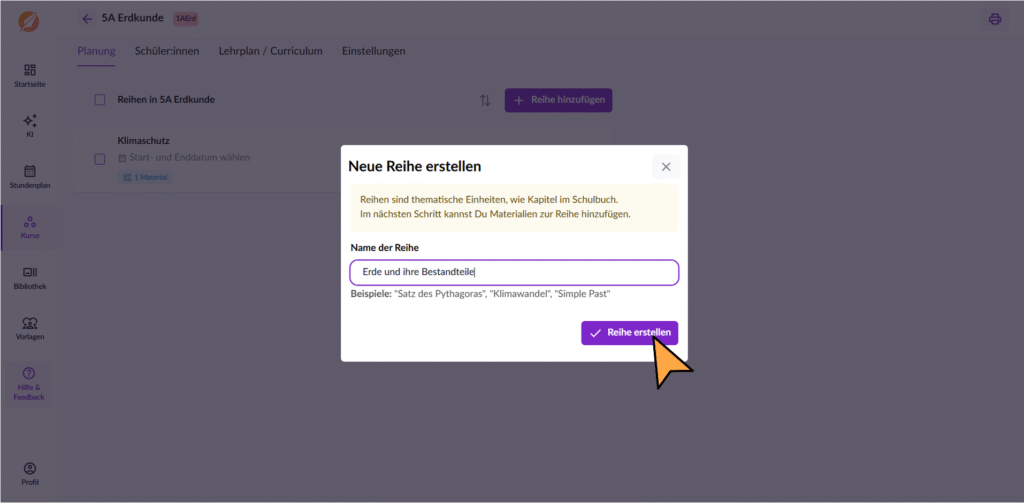Open the Bibliothek sidebar icon
The width and height of the screenshot is (1024, 503).
click(29, 277)
